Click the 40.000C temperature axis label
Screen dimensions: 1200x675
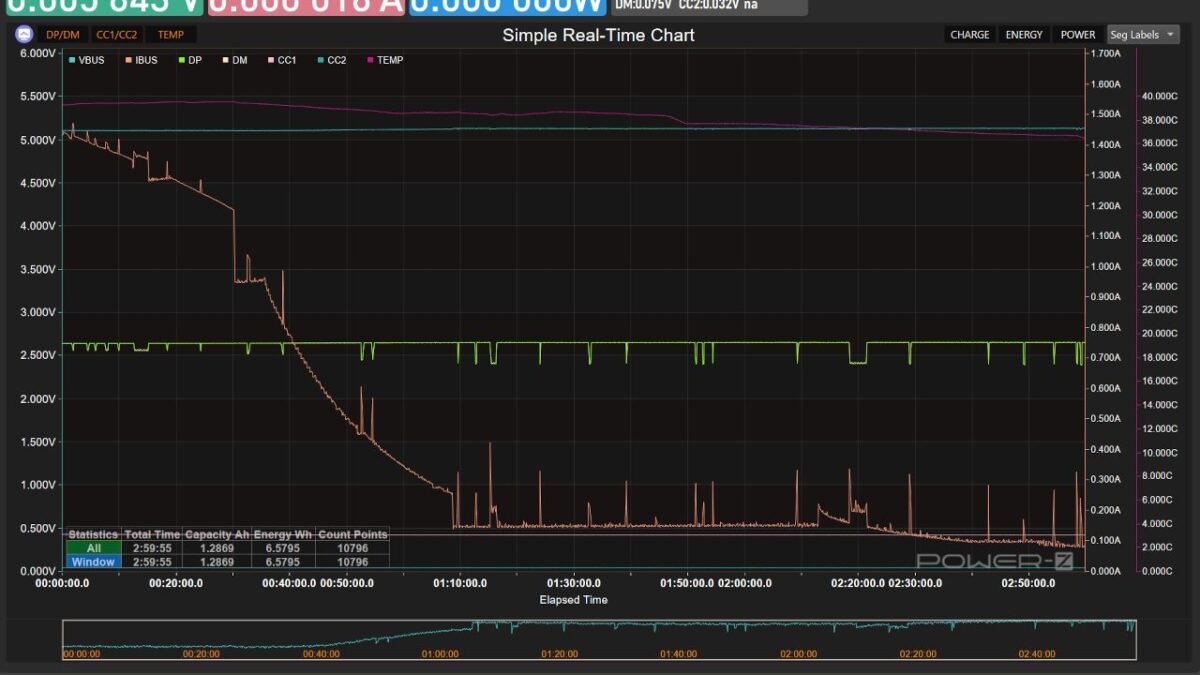point(1160,96)
